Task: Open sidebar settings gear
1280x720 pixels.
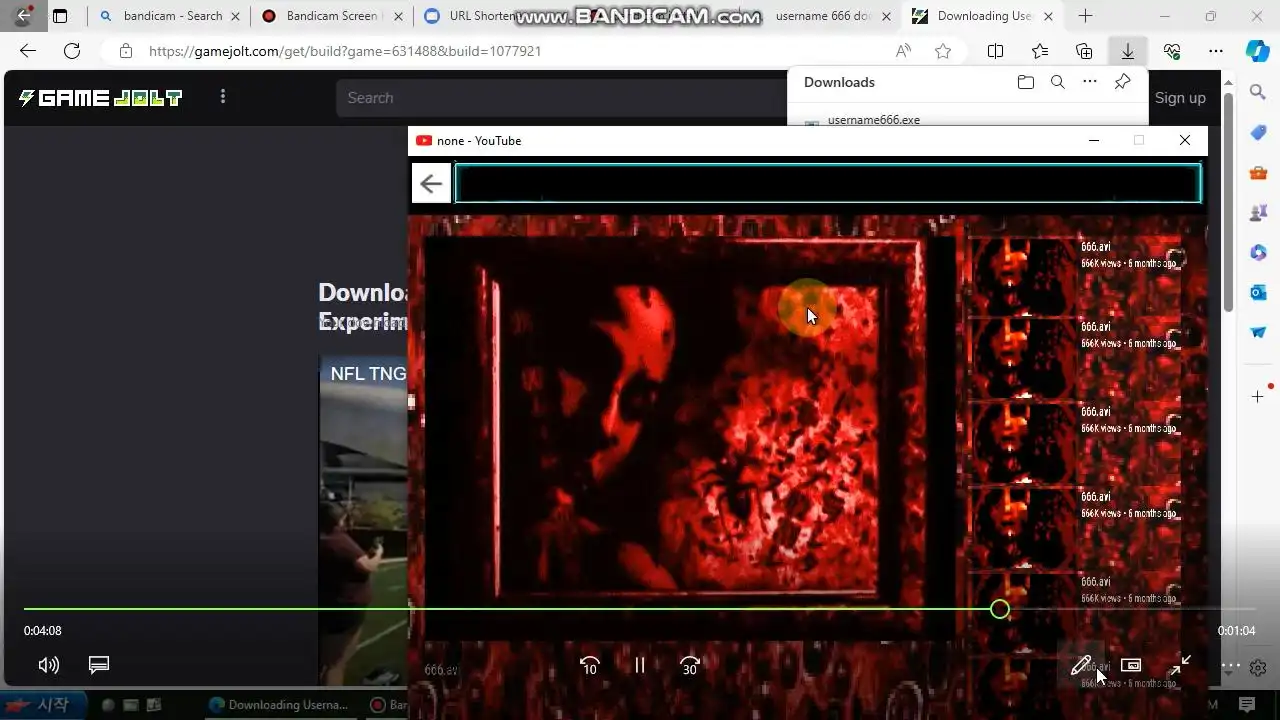Action: pyautogui.click(x=1258, y=667)
